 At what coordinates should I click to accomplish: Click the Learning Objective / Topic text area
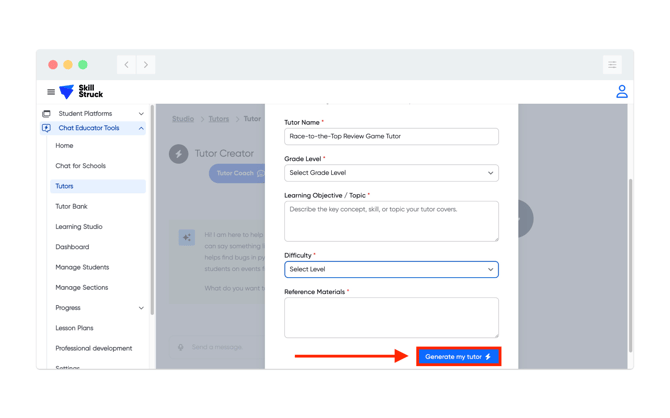click(x=391, y=221)
